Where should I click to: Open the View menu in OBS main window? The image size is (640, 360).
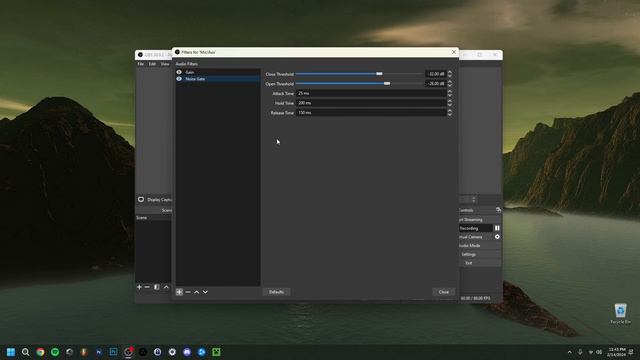pos(165,64)
